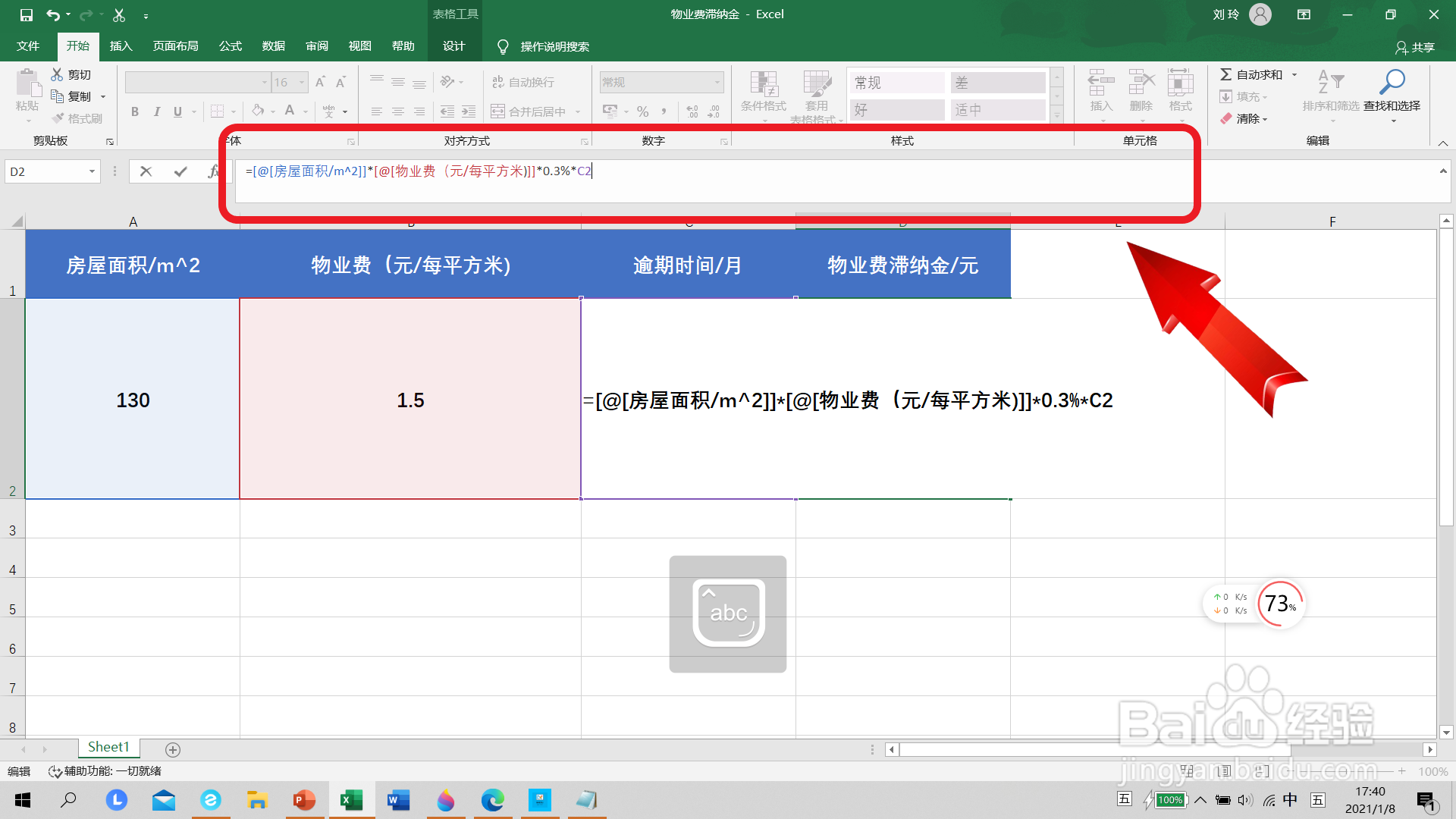Open the 剪贴板 dialog launcher
This screenshot has height=819, width=1456.
coord(110,142)
